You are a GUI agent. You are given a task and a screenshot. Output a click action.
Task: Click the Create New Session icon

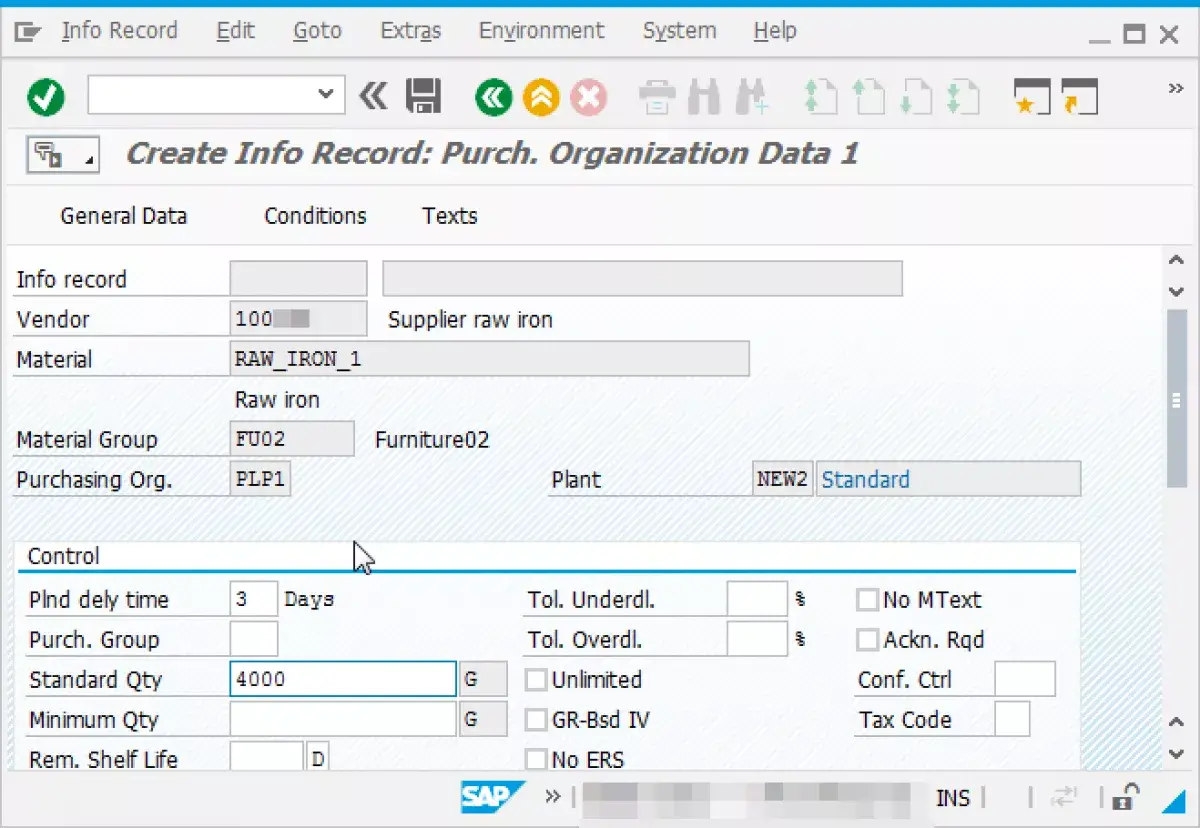click(1031, 96)
